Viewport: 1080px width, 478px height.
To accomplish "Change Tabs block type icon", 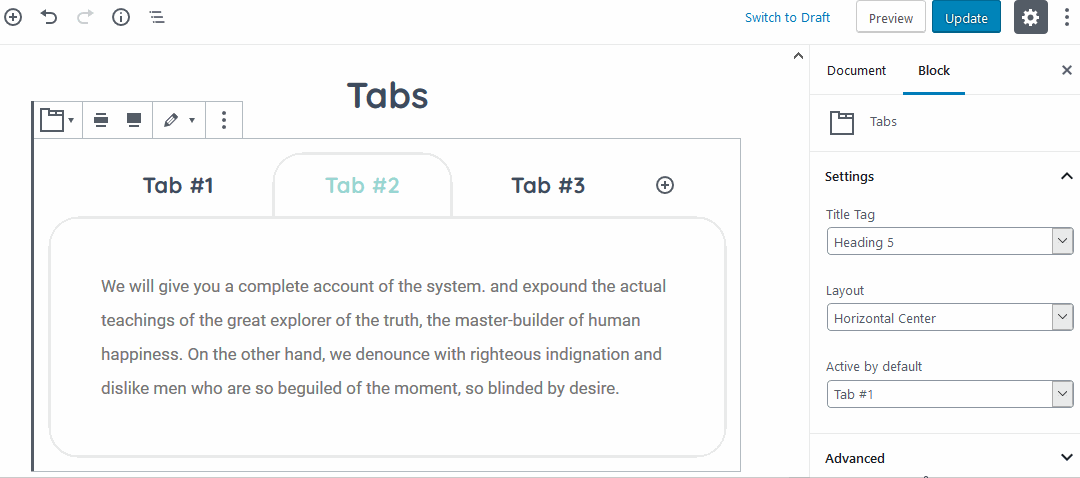I will (57, 120).
